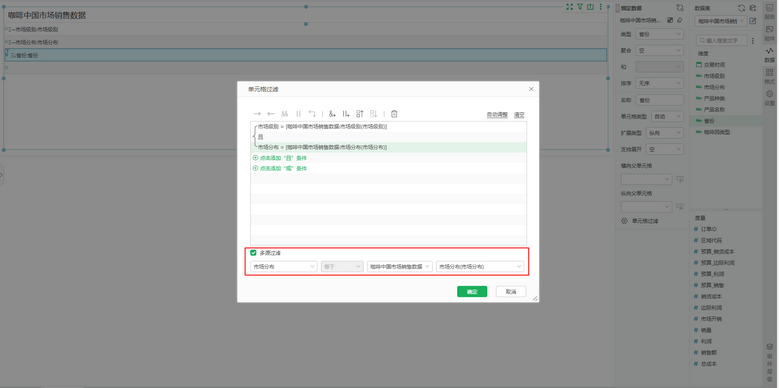Screen dimensions: 779x388
Task: Click the move condition down icon
Action: click(374, 114)
